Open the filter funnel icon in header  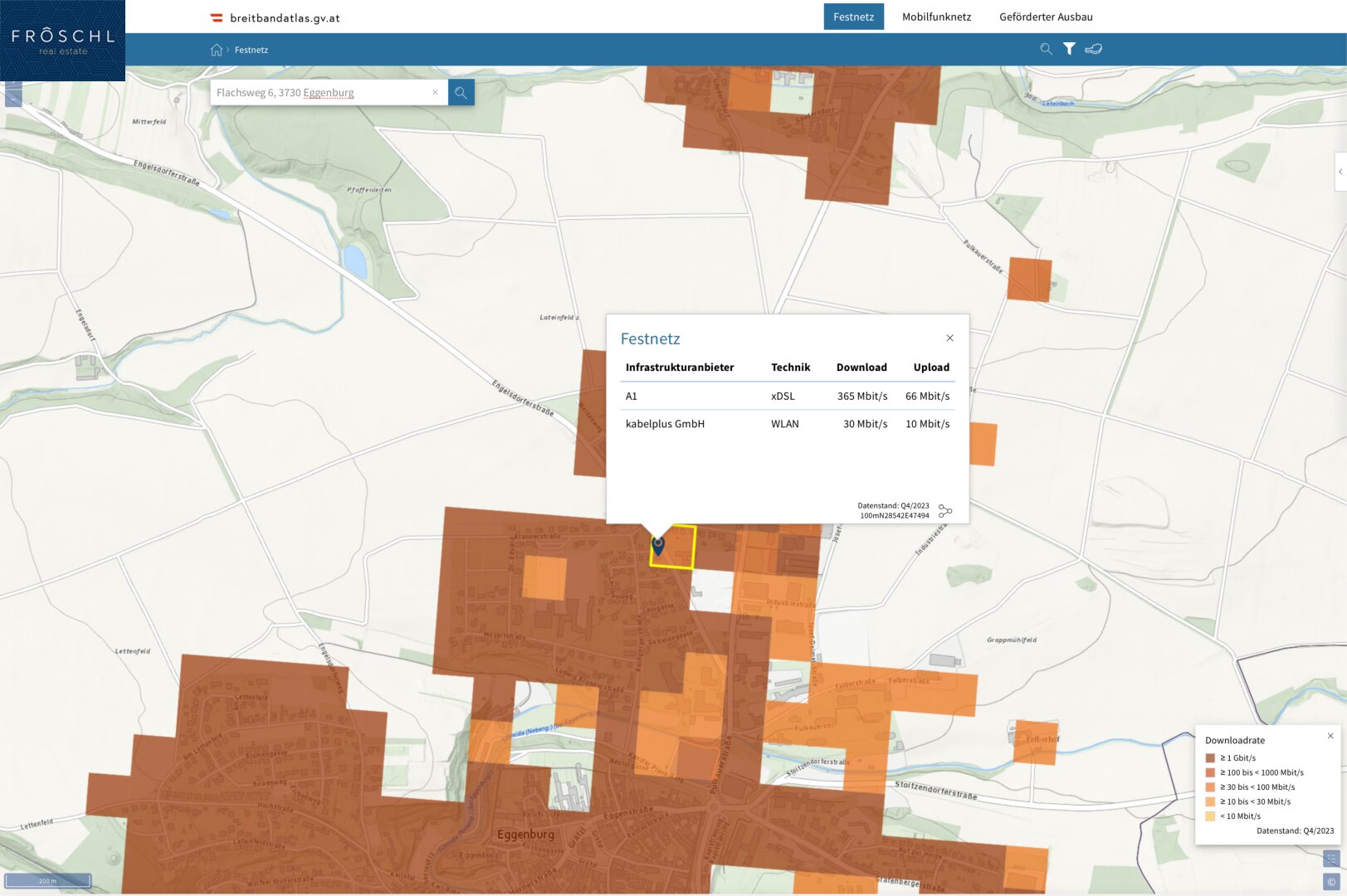tap(1069, 49)
